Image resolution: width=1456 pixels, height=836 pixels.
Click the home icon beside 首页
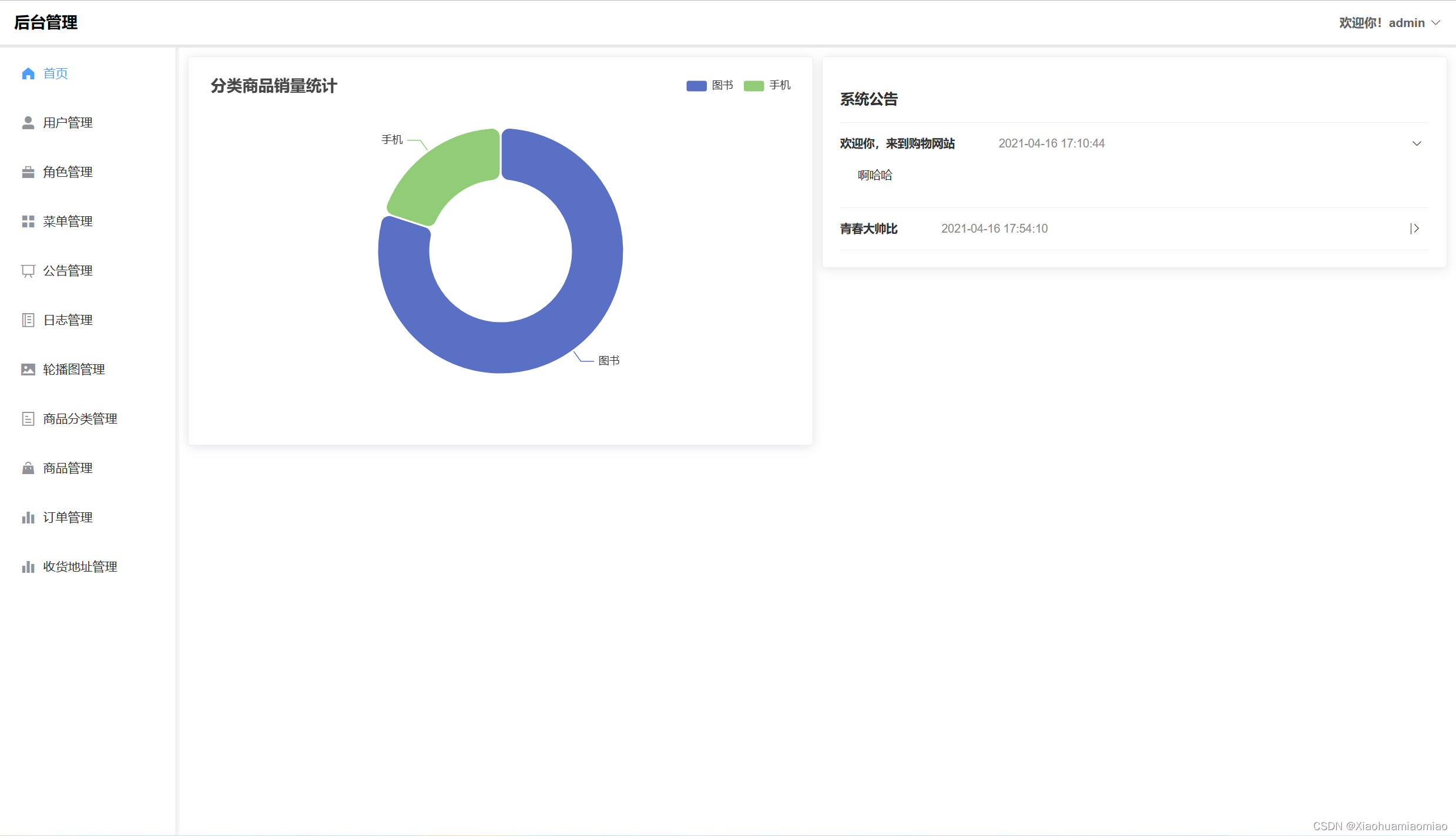(28, 73)
